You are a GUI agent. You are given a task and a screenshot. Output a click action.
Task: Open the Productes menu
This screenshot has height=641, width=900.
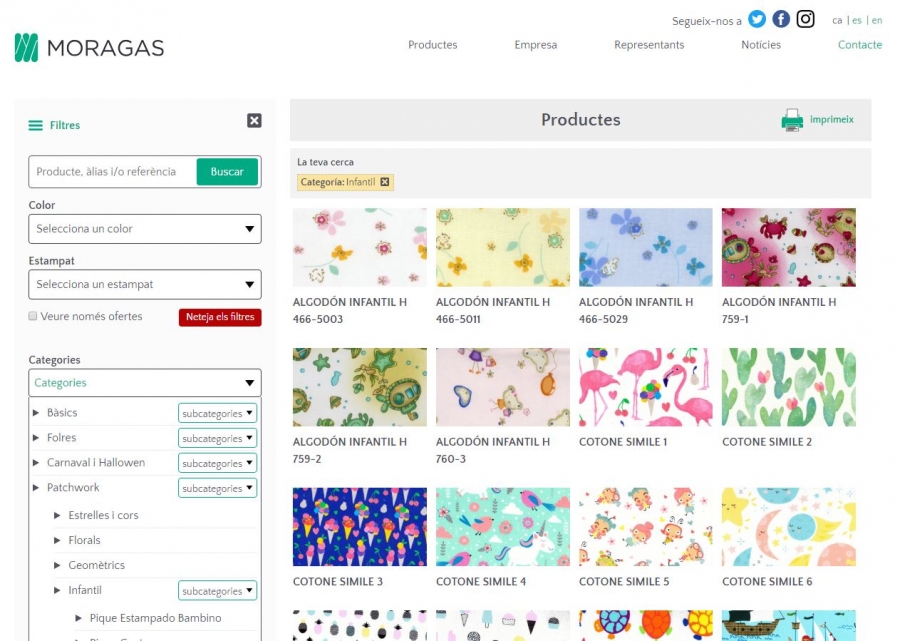tap(433, 45)
